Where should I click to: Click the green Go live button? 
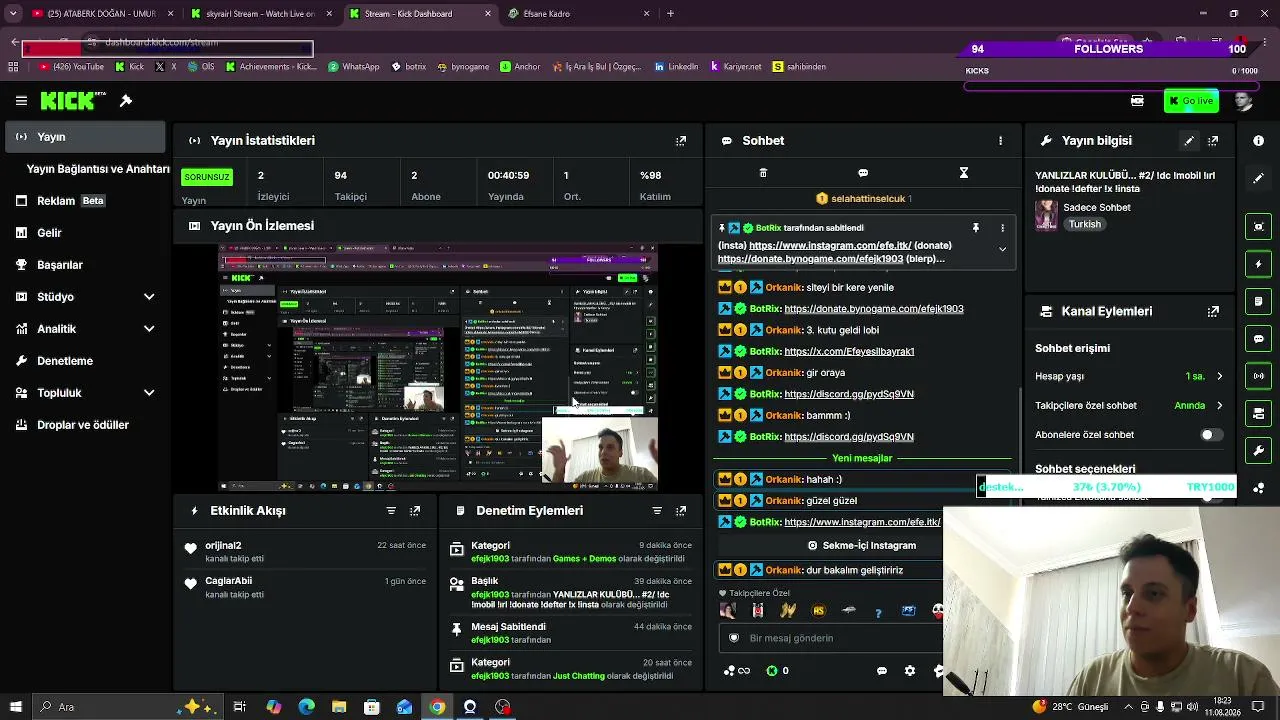[x=1191, y=101]
